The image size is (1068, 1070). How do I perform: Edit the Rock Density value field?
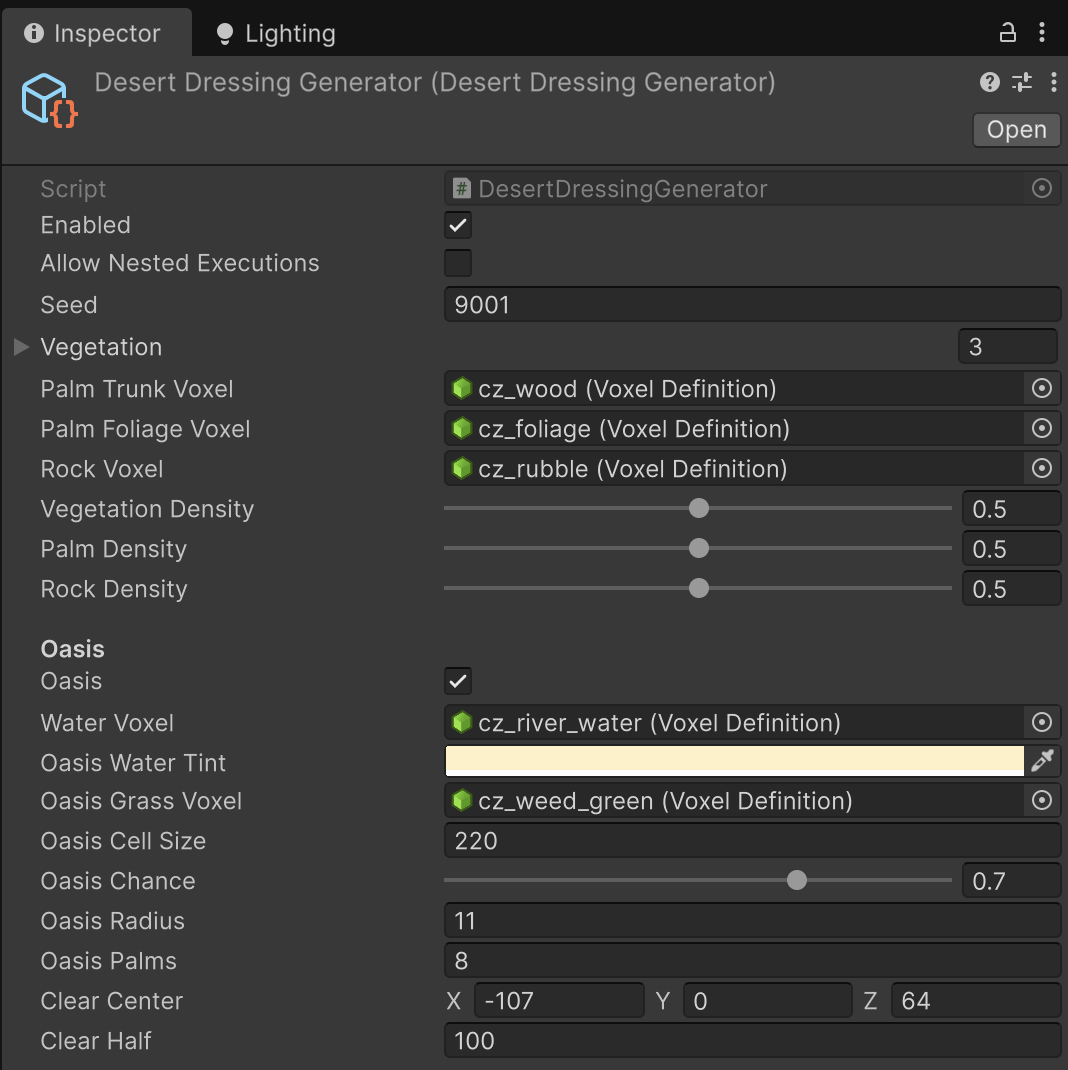tap(1011, 589)
